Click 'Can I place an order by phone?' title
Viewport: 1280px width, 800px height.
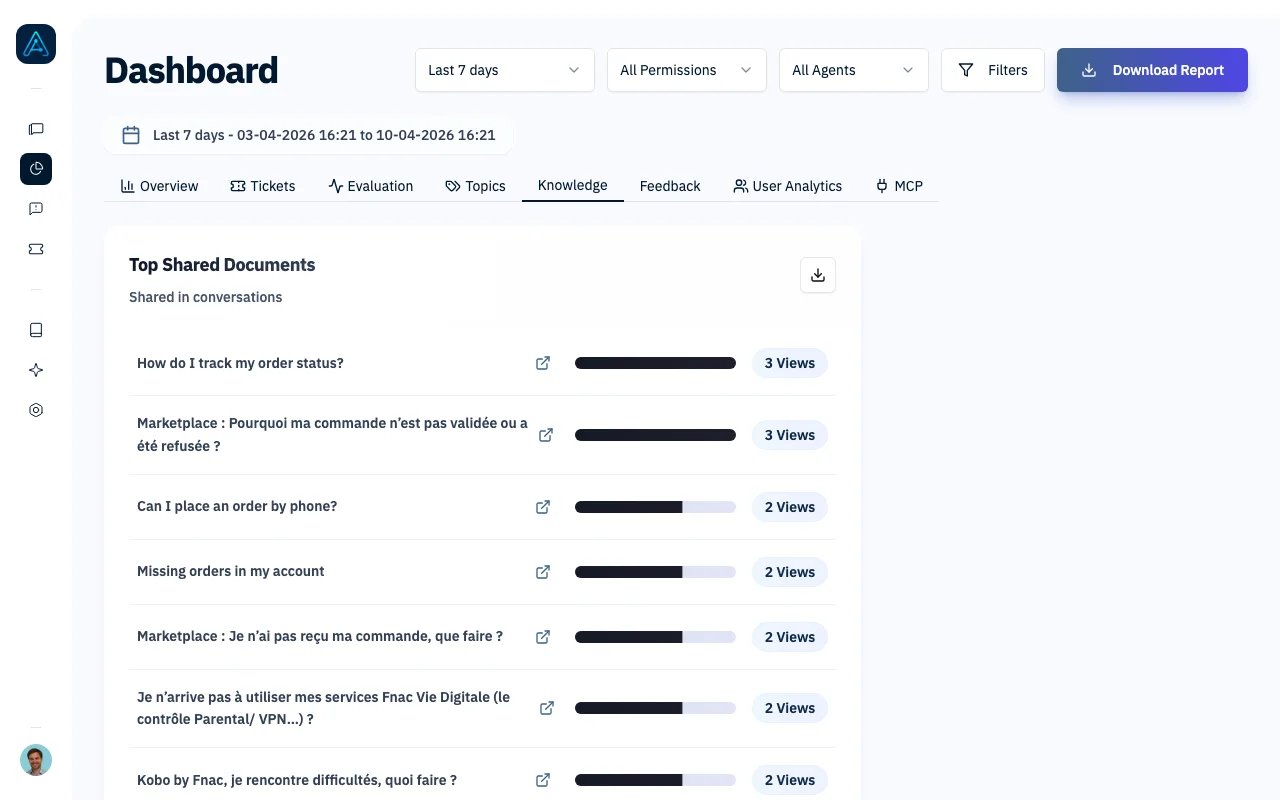click(x=237, y=506)
